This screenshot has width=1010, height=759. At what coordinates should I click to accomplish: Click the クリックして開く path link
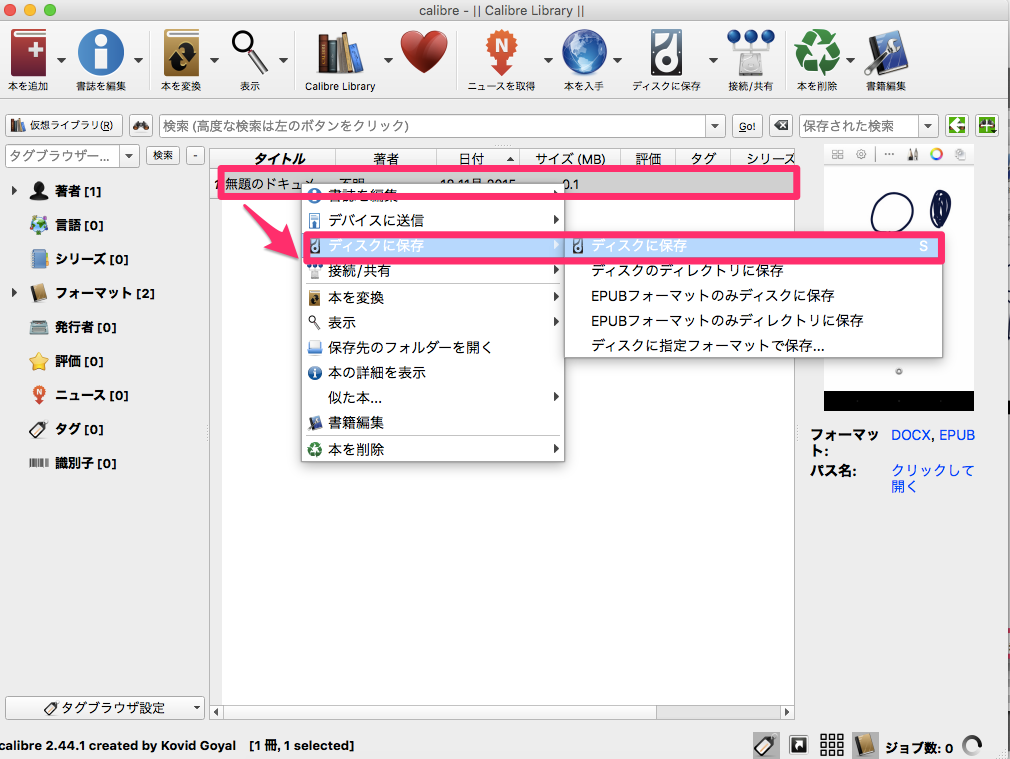click(x=932, y=478)
